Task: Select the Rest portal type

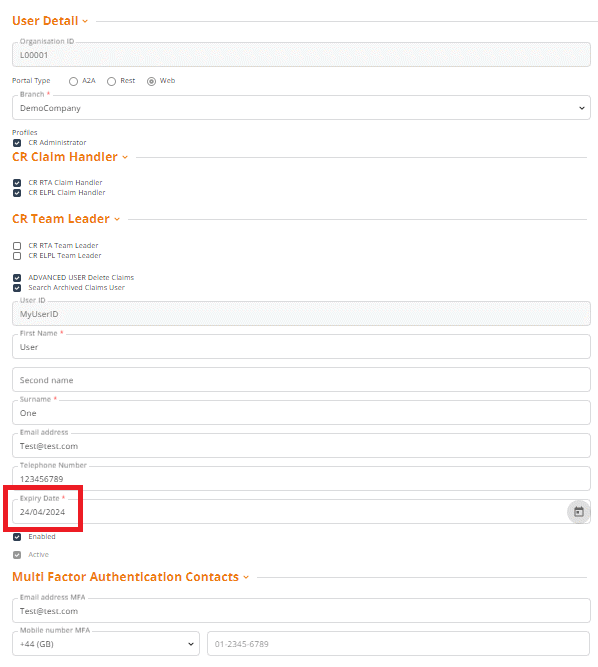Action: pyautogui.click(x=111, y=81)
